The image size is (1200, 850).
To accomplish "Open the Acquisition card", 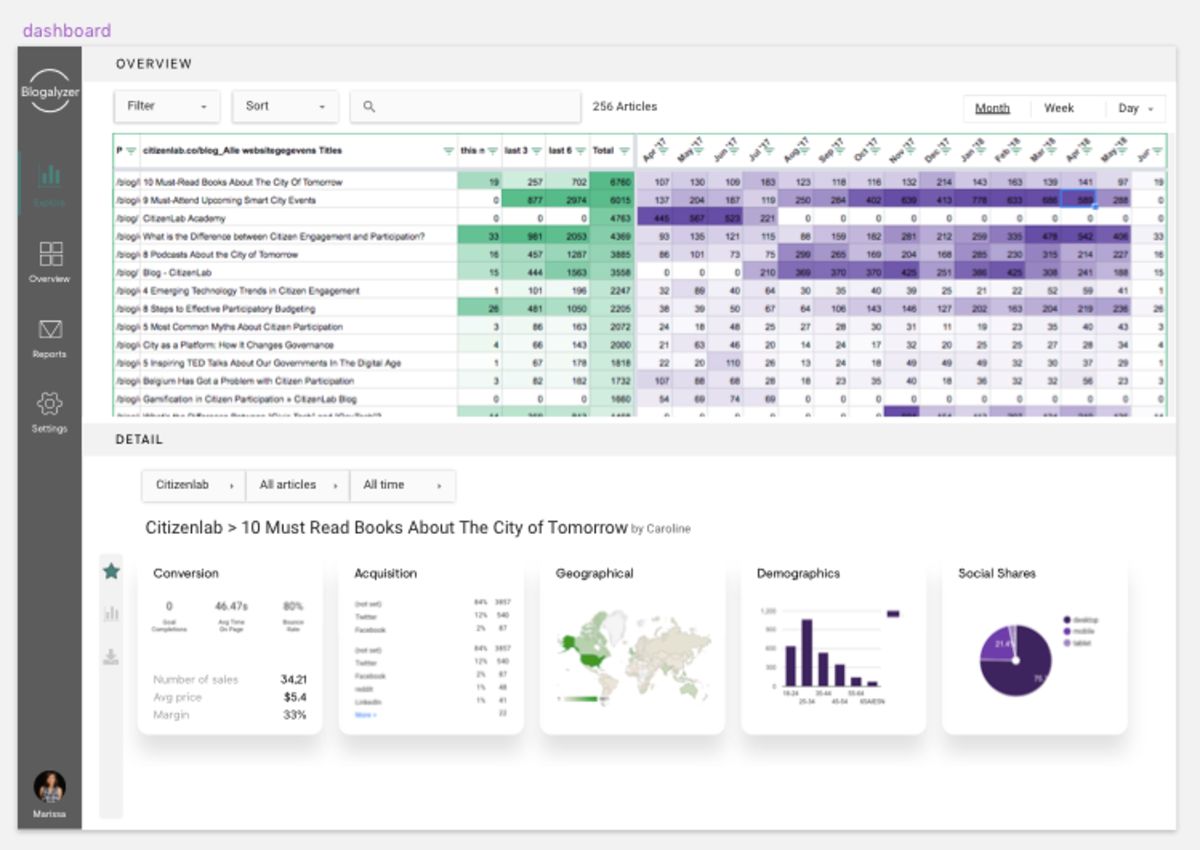I will click(x=431, y=645).
